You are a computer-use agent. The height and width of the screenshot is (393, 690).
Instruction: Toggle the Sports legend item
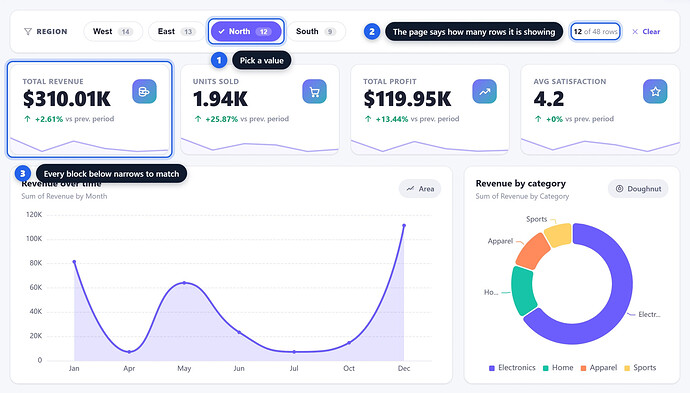point(640,367)
